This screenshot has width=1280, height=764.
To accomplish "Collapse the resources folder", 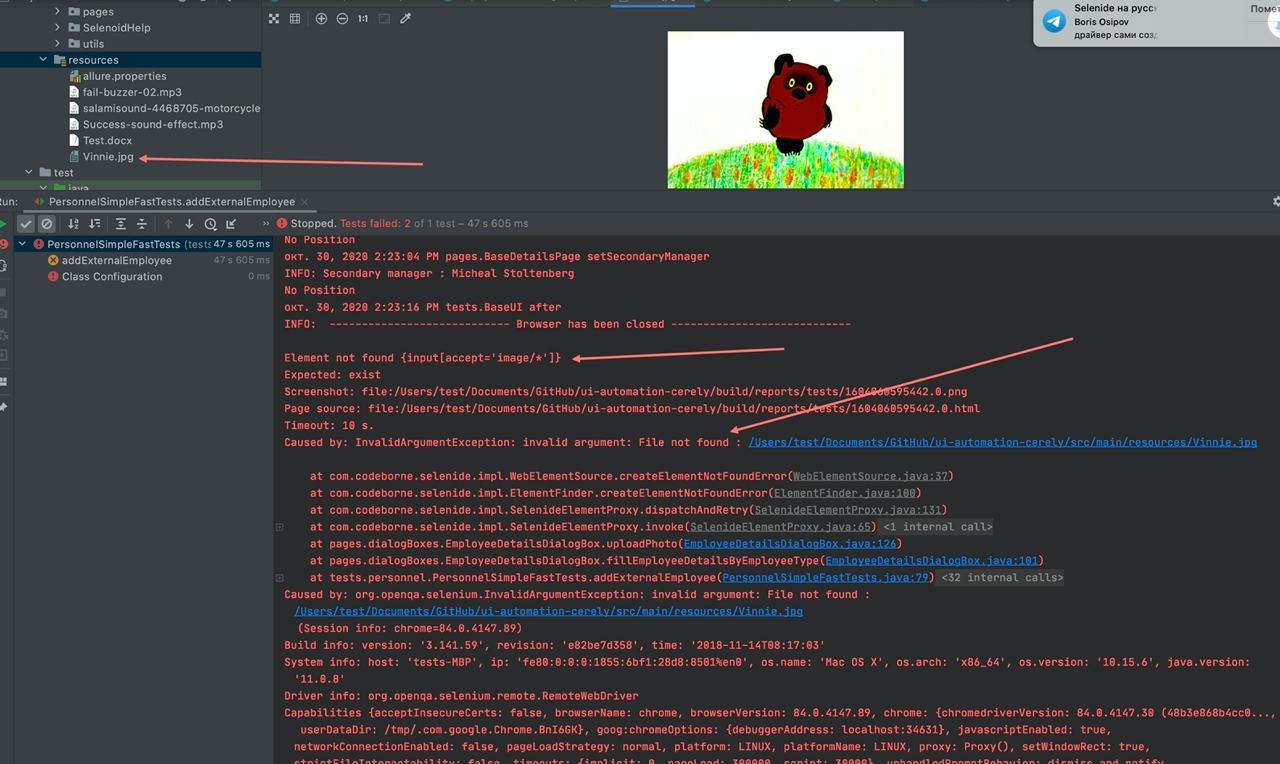I will click(x=43, y=60).
